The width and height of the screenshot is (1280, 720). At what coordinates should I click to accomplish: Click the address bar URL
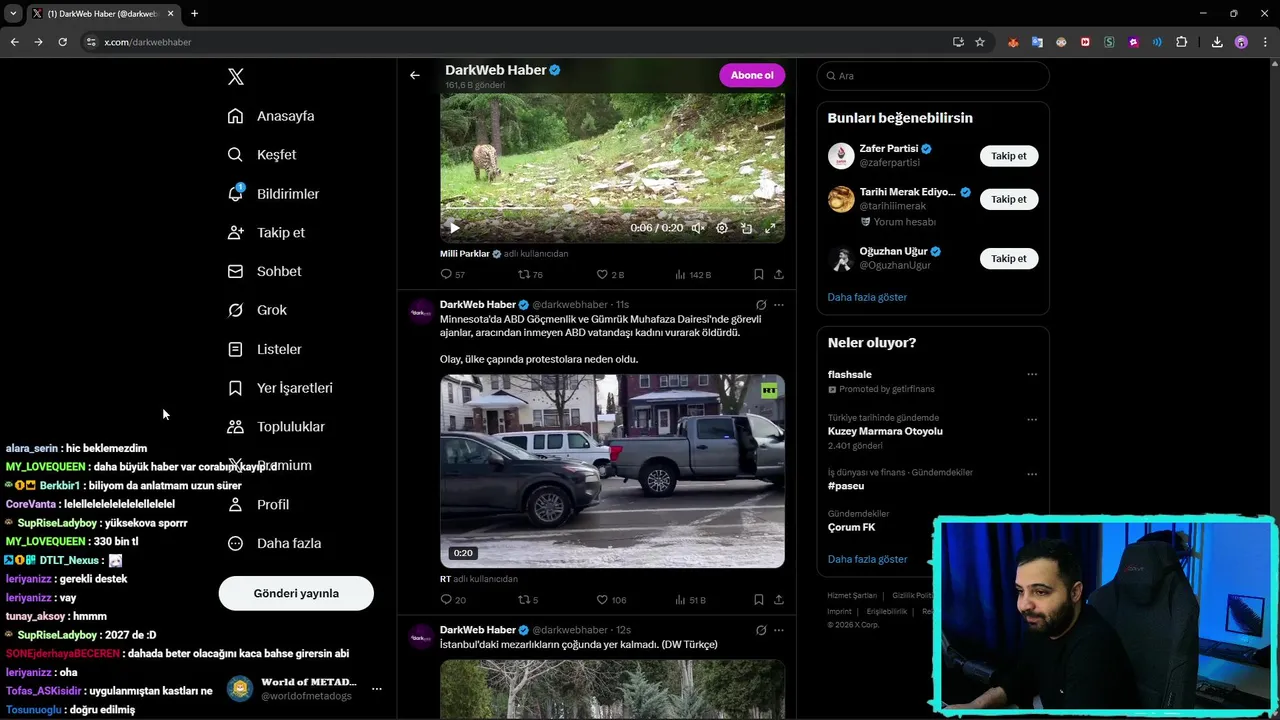(148, 42)
